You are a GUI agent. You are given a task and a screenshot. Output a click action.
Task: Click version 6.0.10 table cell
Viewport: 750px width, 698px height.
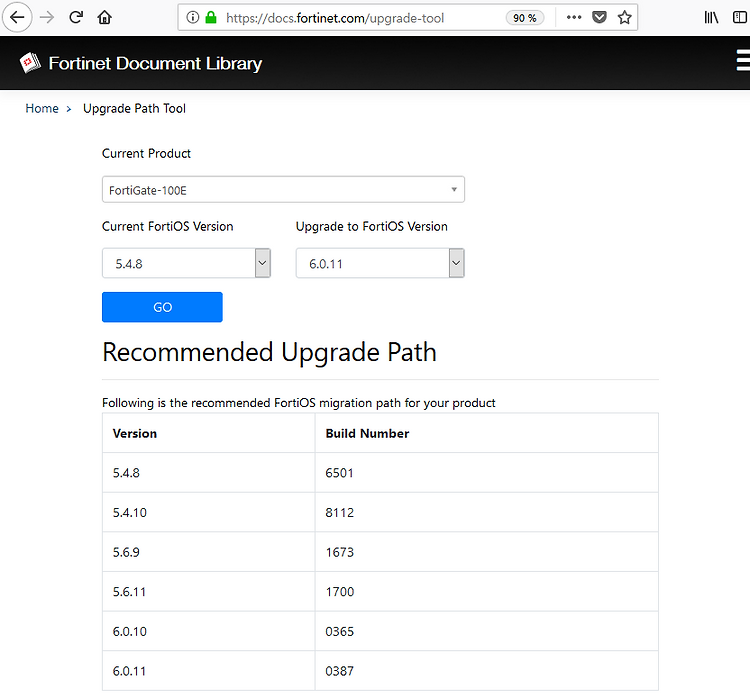[209, 632]
